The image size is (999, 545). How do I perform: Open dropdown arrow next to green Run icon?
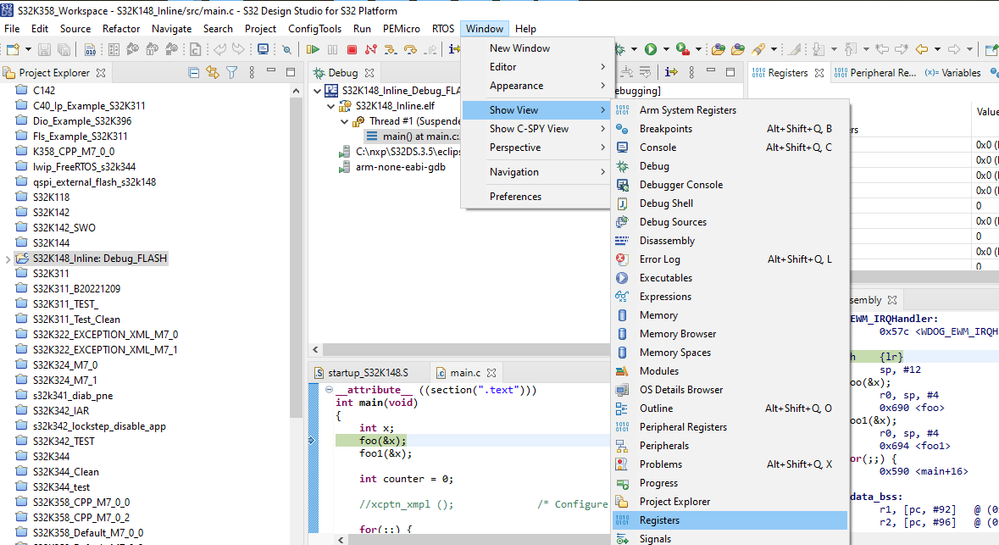pos(666,49)
